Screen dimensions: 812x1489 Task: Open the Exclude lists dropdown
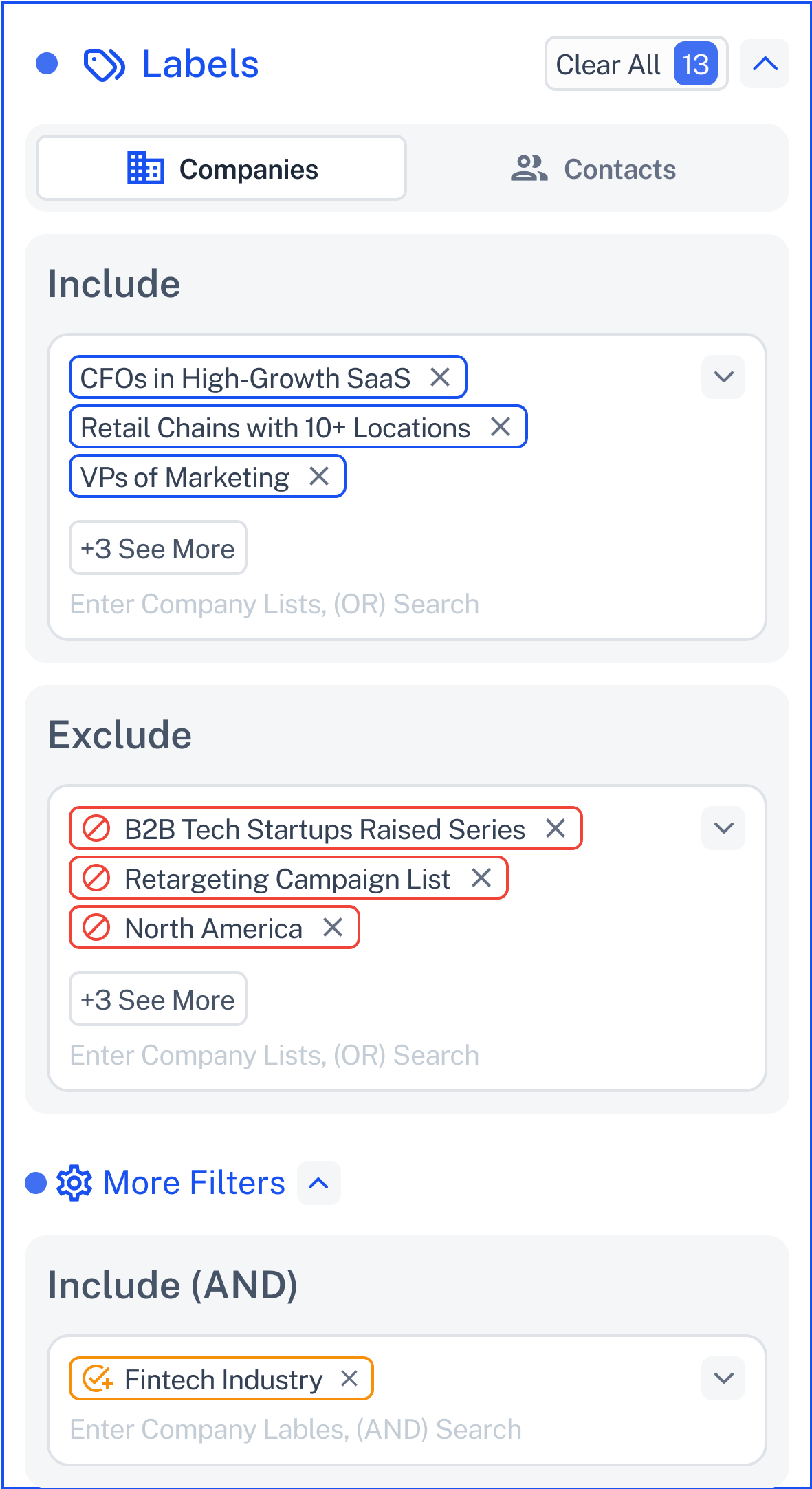pyautogui.click(x=723, y=828)
